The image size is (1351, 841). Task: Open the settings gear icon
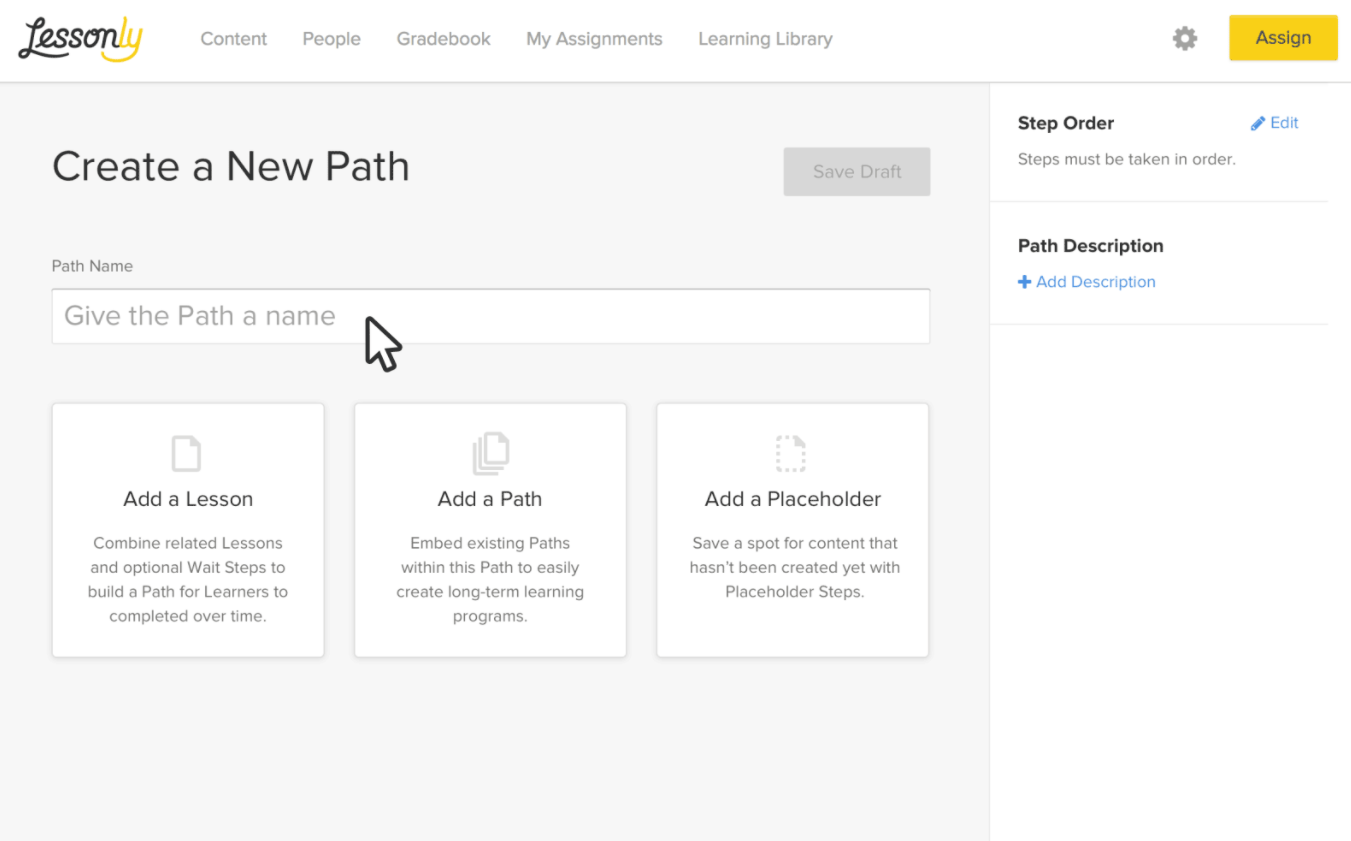(1185, 39)
